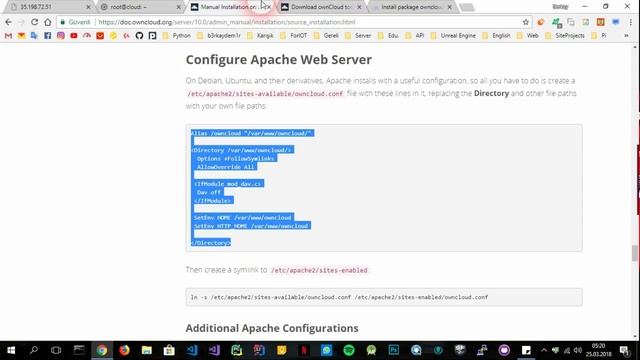Open the YouTube bookmark icon
Screen dimensions: 640x360
pyautogui.click(x=74, y=36)
